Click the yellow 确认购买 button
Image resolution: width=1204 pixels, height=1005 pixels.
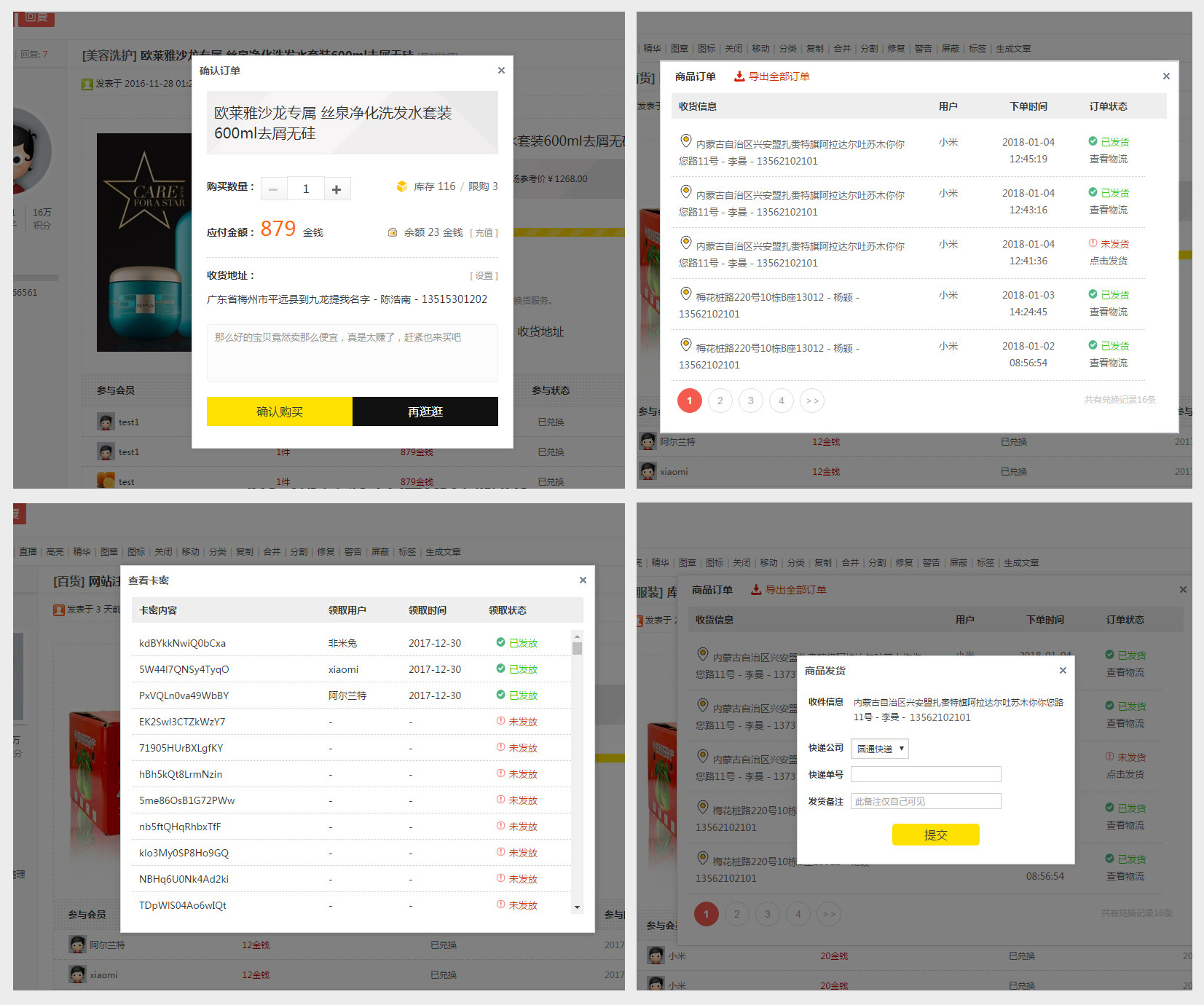(279, 411)
